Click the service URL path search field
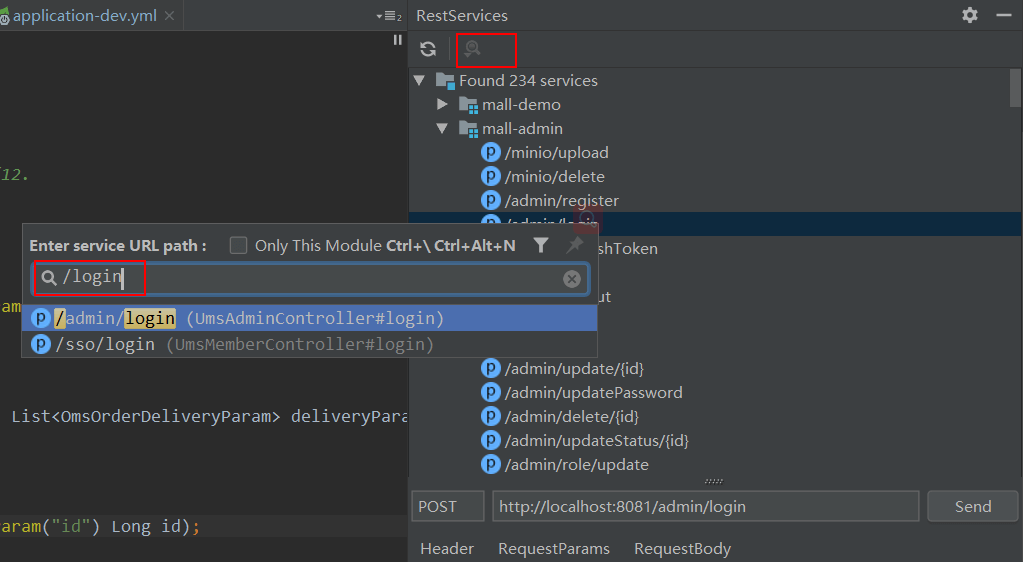1023x562 pixels. pos(311,279)
